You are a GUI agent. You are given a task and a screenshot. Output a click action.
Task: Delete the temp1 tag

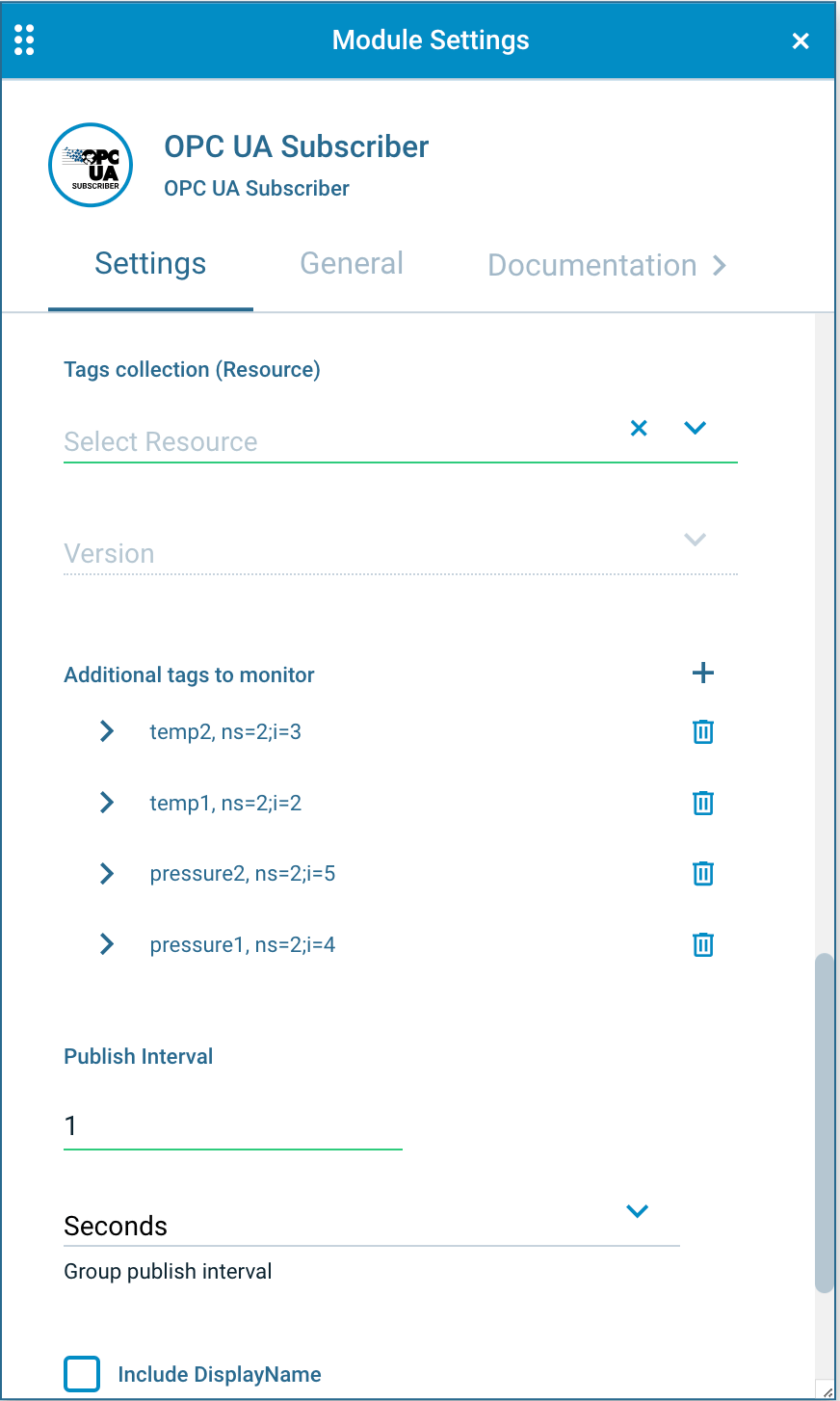(x=702, y=802)
